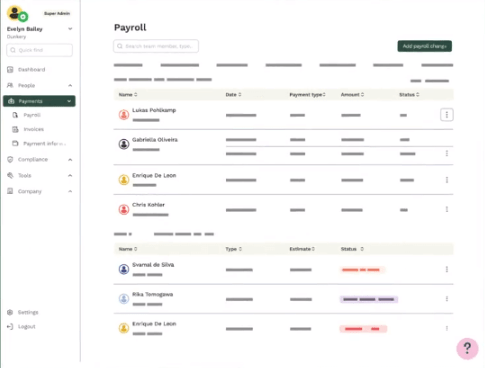Open Chris Kohler's name link
This screenshot has width=485, height=368.
click(148, 205)
